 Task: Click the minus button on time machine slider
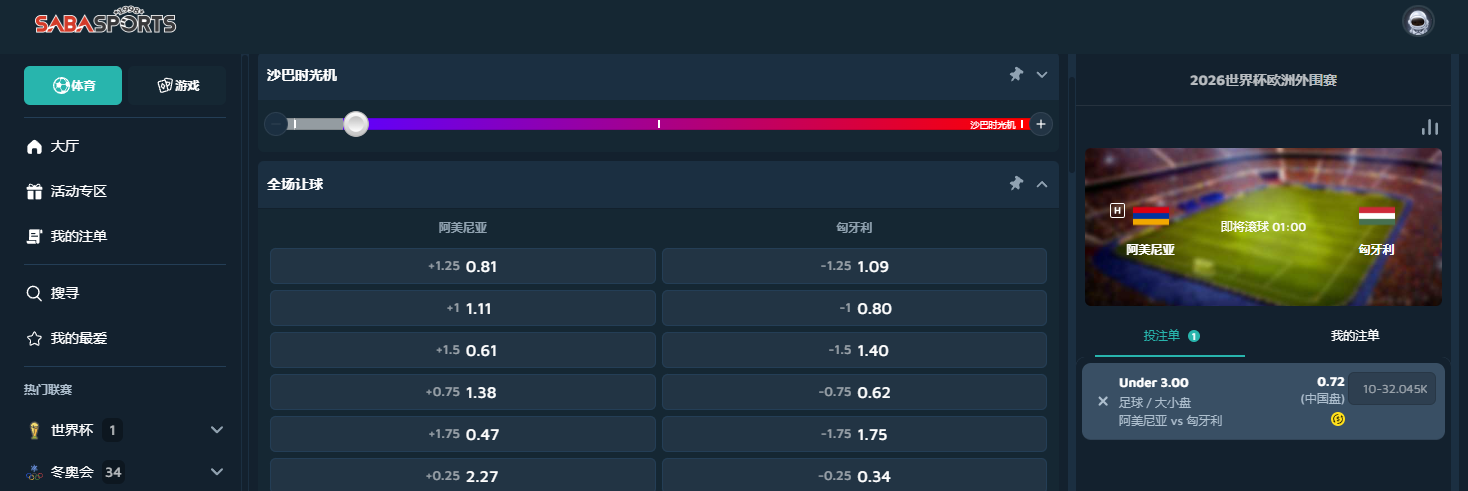pyautogui.click(x=275, y=124)
